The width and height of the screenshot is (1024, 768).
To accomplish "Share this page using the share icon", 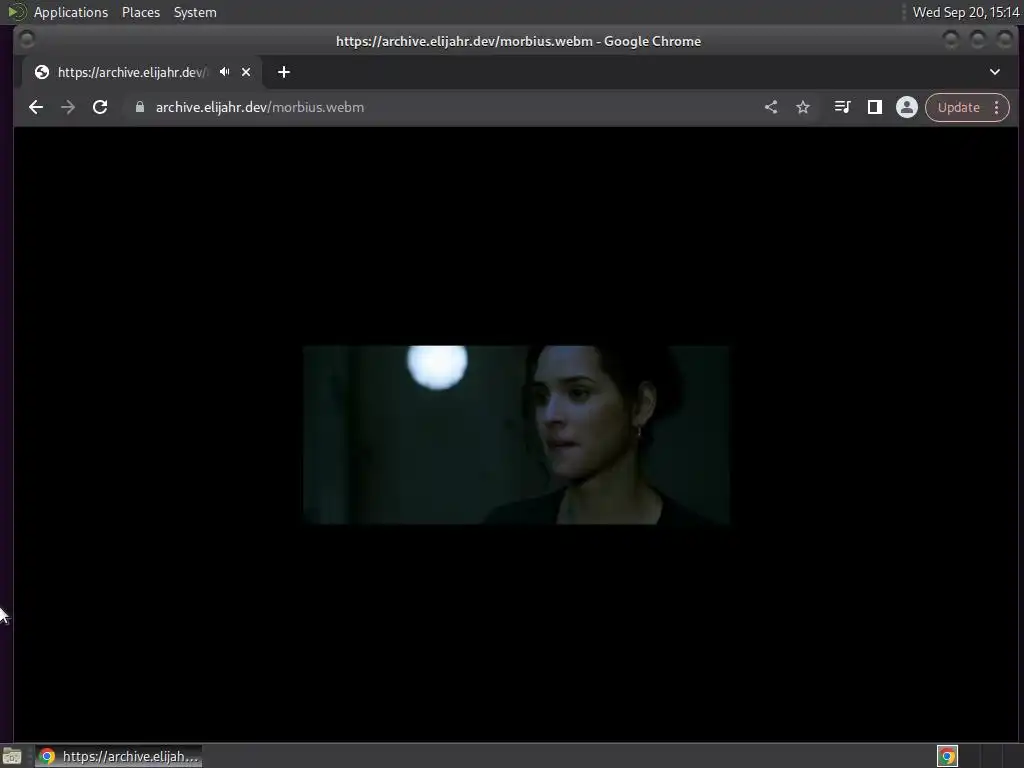I will (x=771, y=107).
